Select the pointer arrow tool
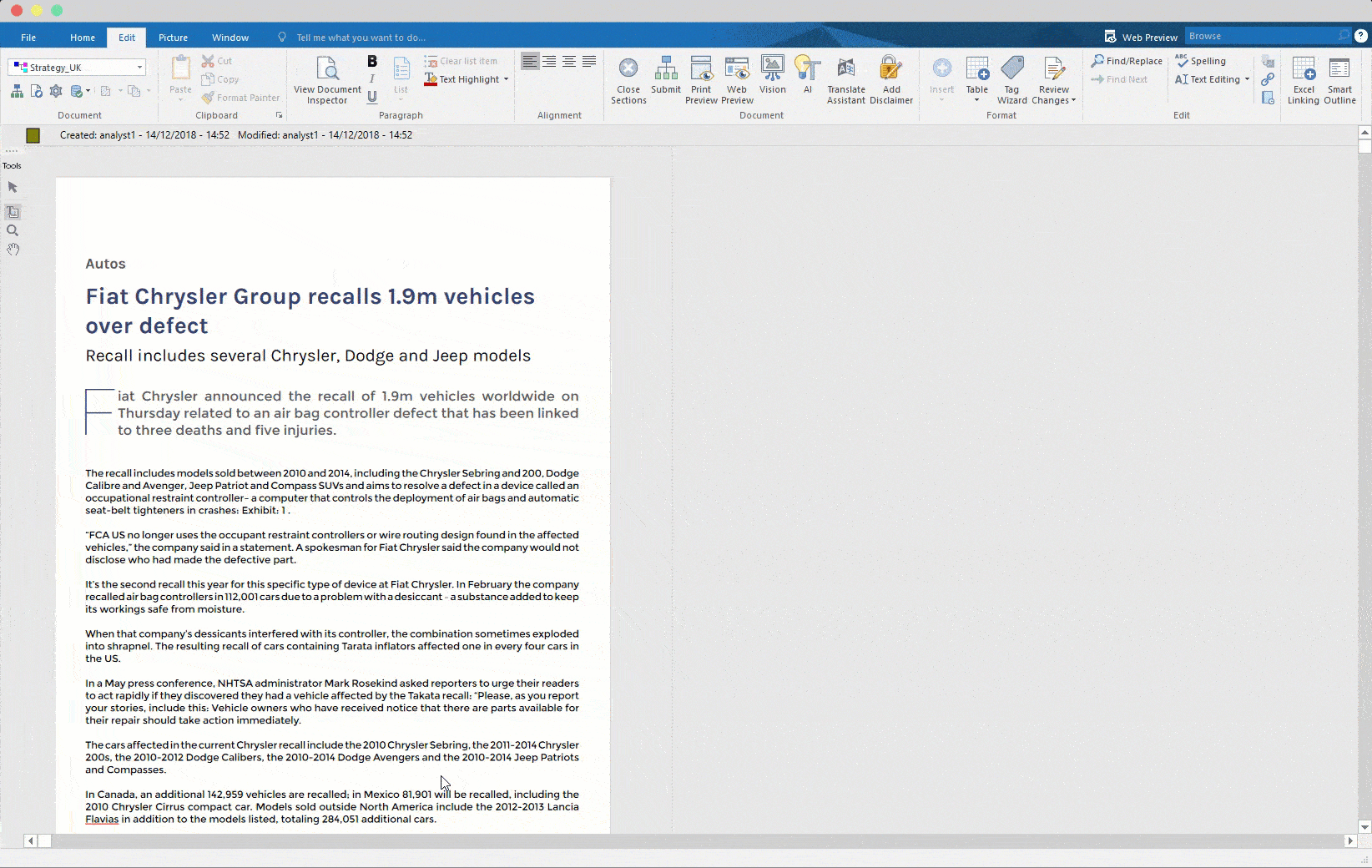This screenshot has height=868, width=1372. coord(13,187)
